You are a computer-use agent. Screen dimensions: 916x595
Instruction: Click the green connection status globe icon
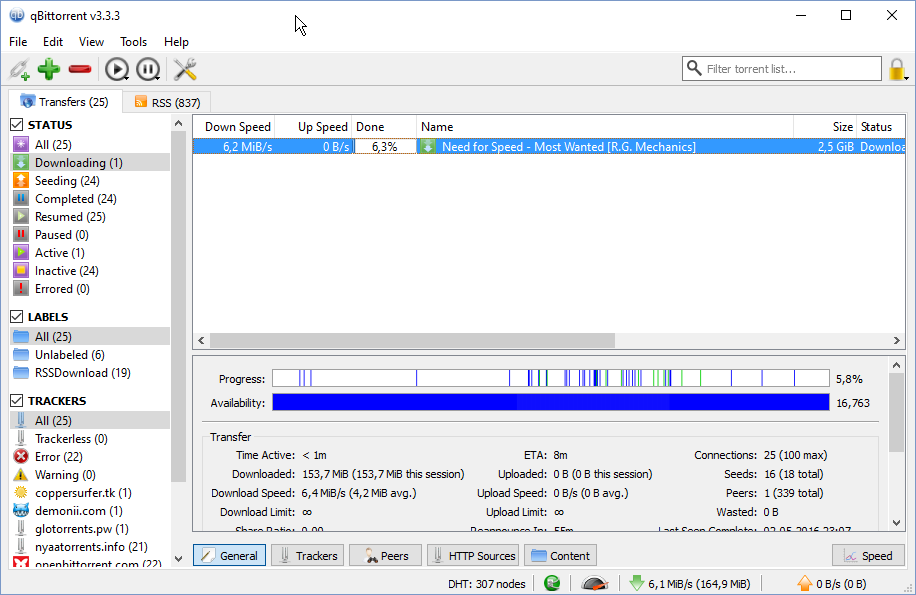click(x=551, y=583)
